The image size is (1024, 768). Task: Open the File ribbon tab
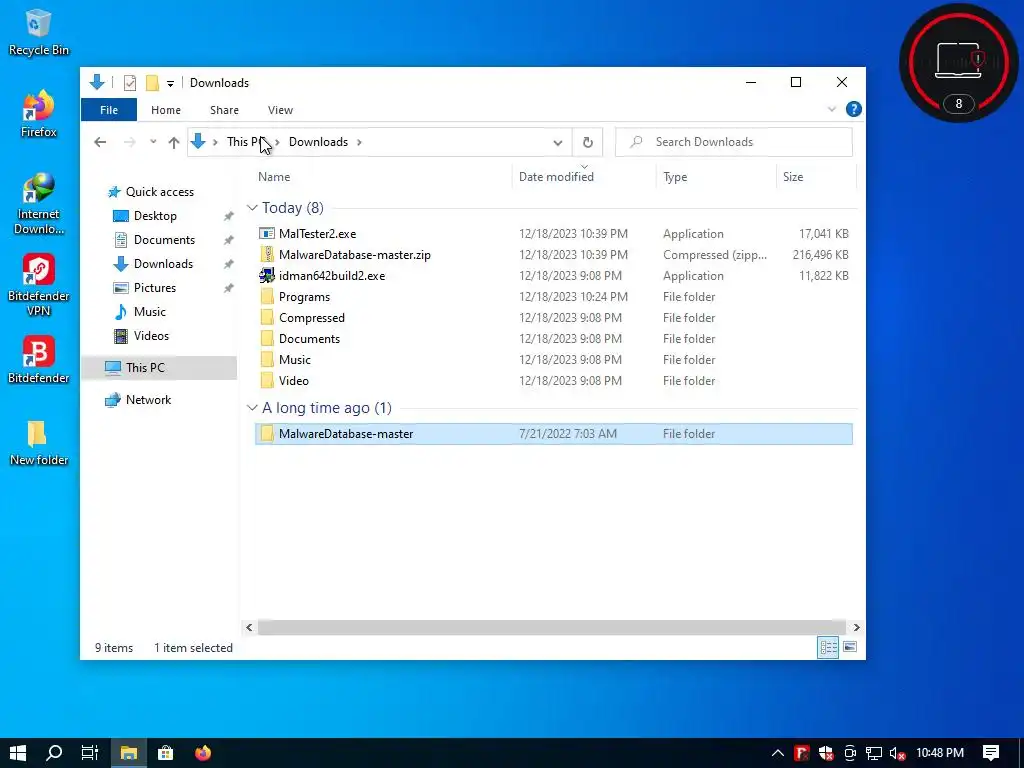(108, 110)
